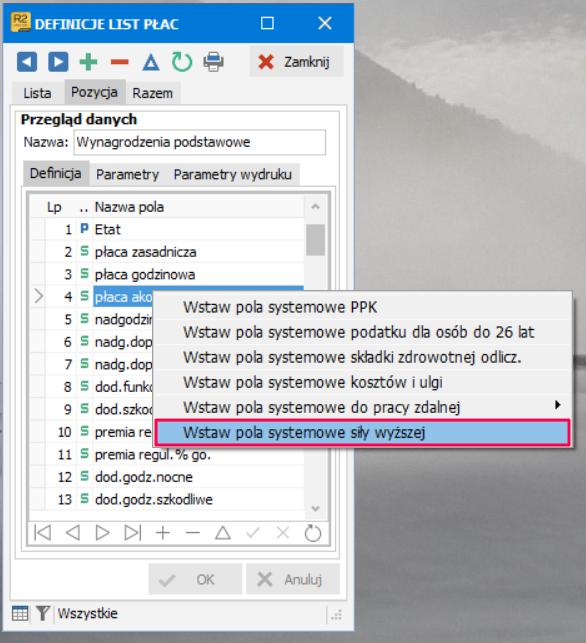Click the S type icon for płaca zasadnicza

(x=84, y=251)
